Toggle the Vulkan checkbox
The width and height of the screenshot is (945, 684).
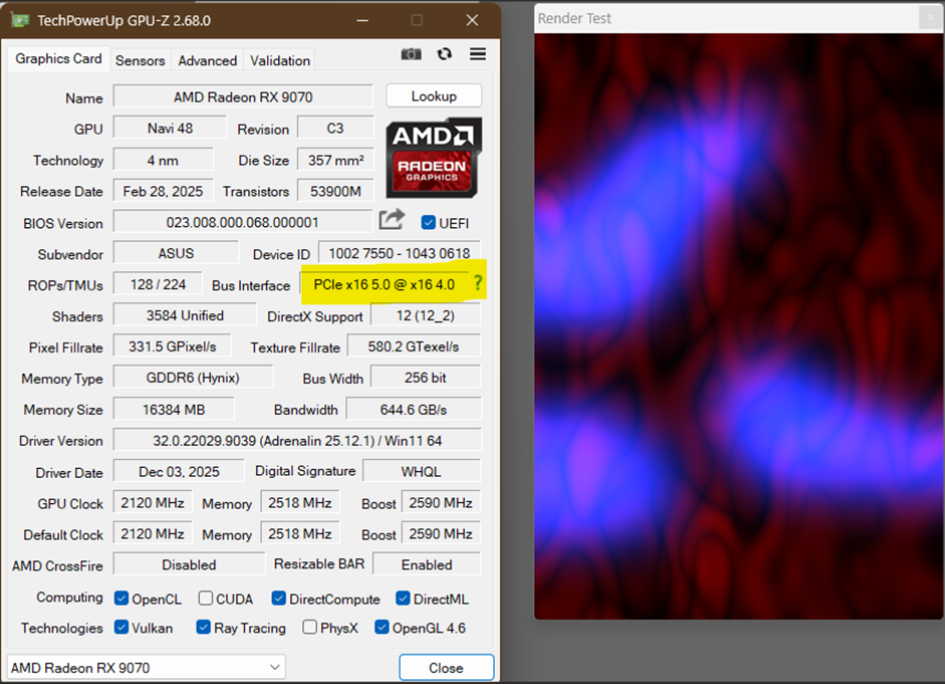(121, 627)
